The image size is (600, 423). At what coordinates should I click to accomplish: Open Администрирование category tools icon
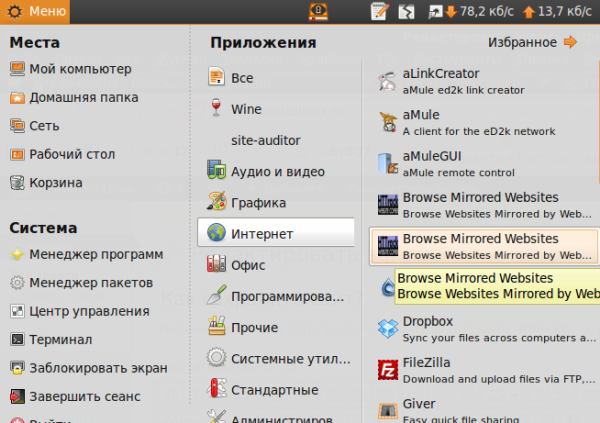pos(217,417)
